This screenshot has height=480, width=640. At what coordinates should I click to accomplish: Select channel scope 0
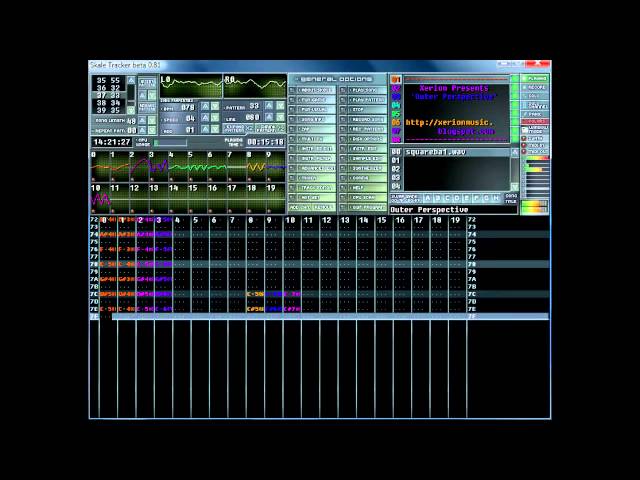coord(100,167)
